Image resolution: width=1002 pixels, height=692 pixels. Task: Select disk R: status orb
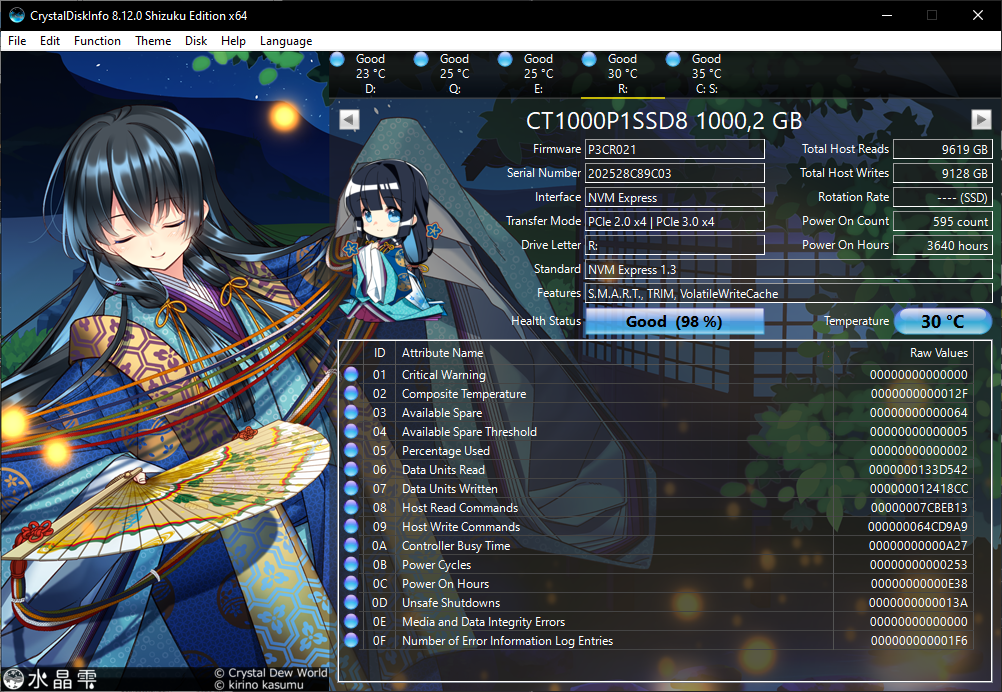click(x=589, y=59)
